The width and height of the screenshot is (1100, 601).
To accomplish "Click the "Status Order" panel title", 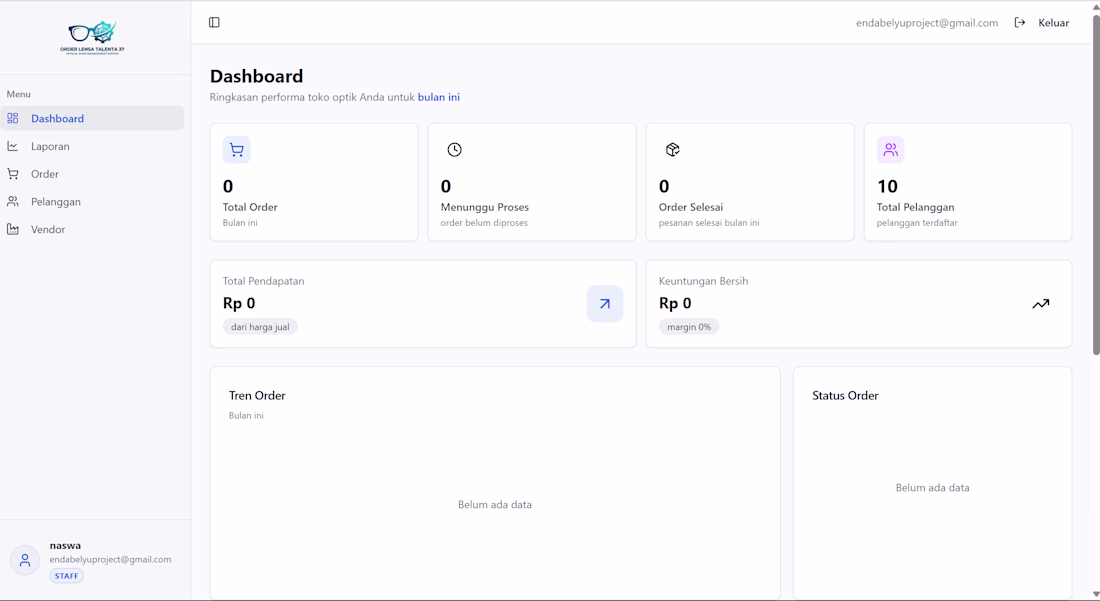I will [845, 396].
